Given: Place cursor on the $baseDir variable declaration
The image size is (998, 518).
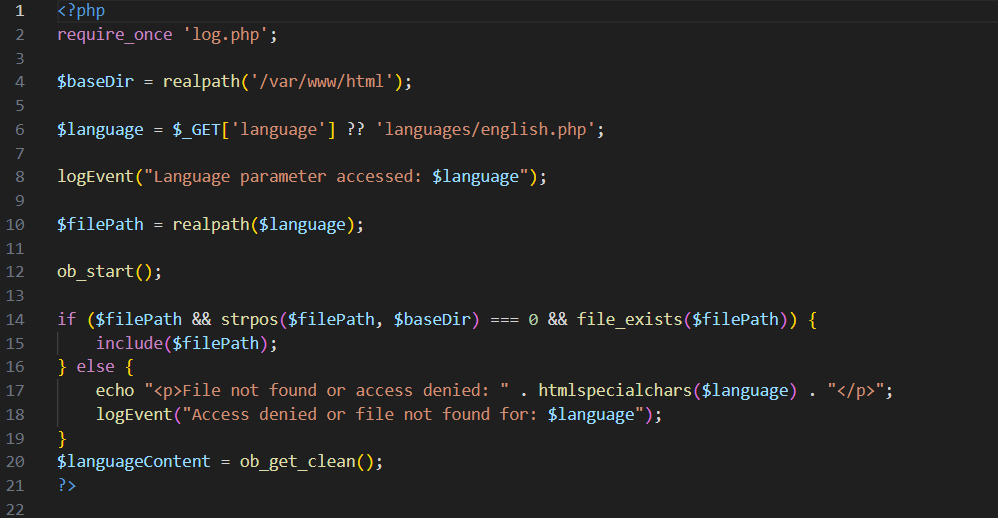Looking at the screenshot, I should point(95,82).
